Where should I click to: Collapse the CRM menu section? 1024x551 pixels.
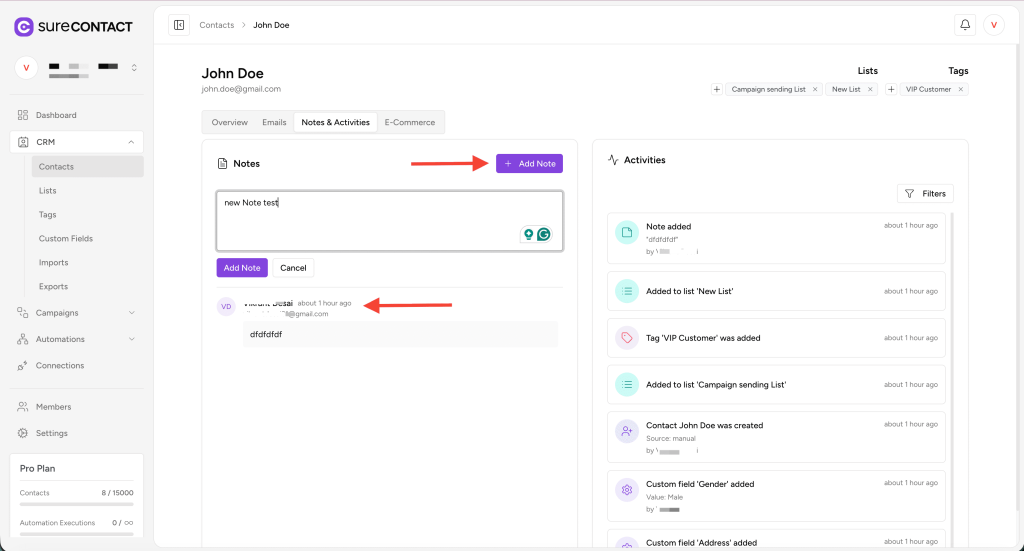point(131,142)
